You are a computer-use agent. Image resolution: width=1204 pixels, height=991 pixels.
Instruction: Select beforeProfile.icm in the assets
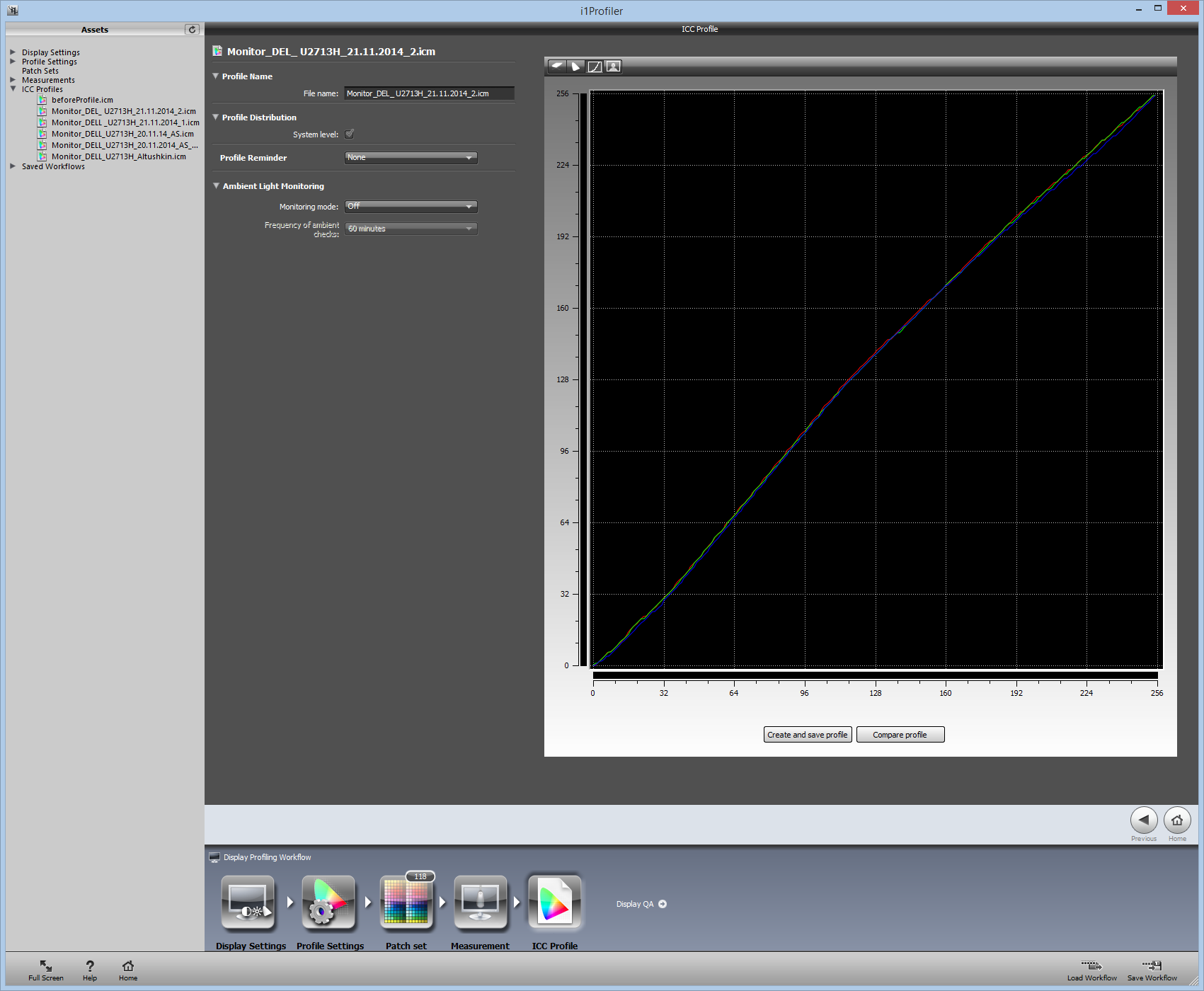pos(82,100)
